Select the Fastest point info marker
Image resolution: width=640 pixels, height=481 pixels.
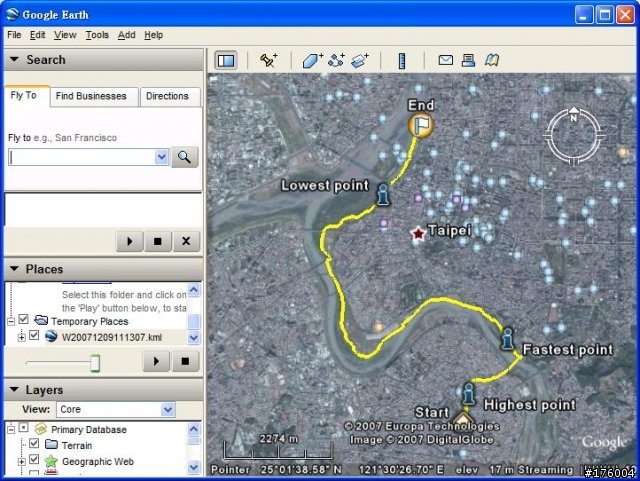click(x=507, y=338)
